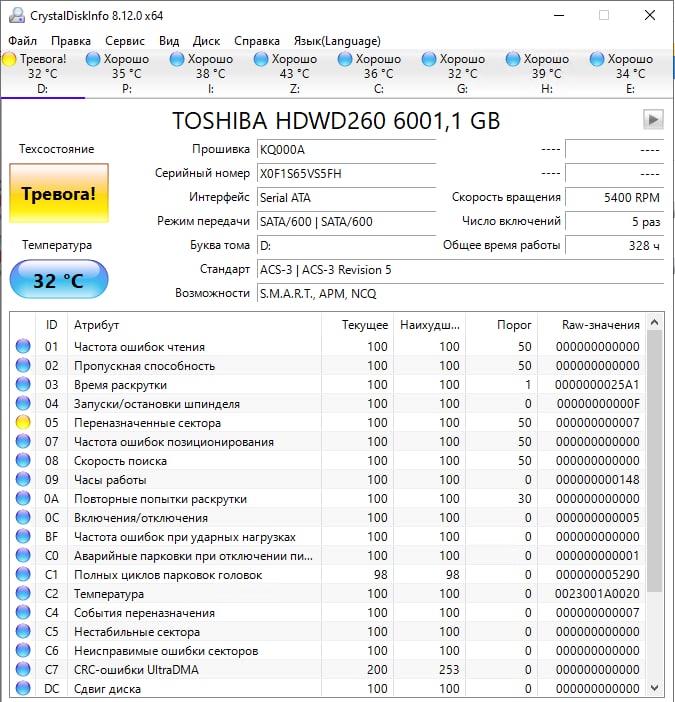Click status icon for Неисправимые ошибки секторов

tap(23, 651)
